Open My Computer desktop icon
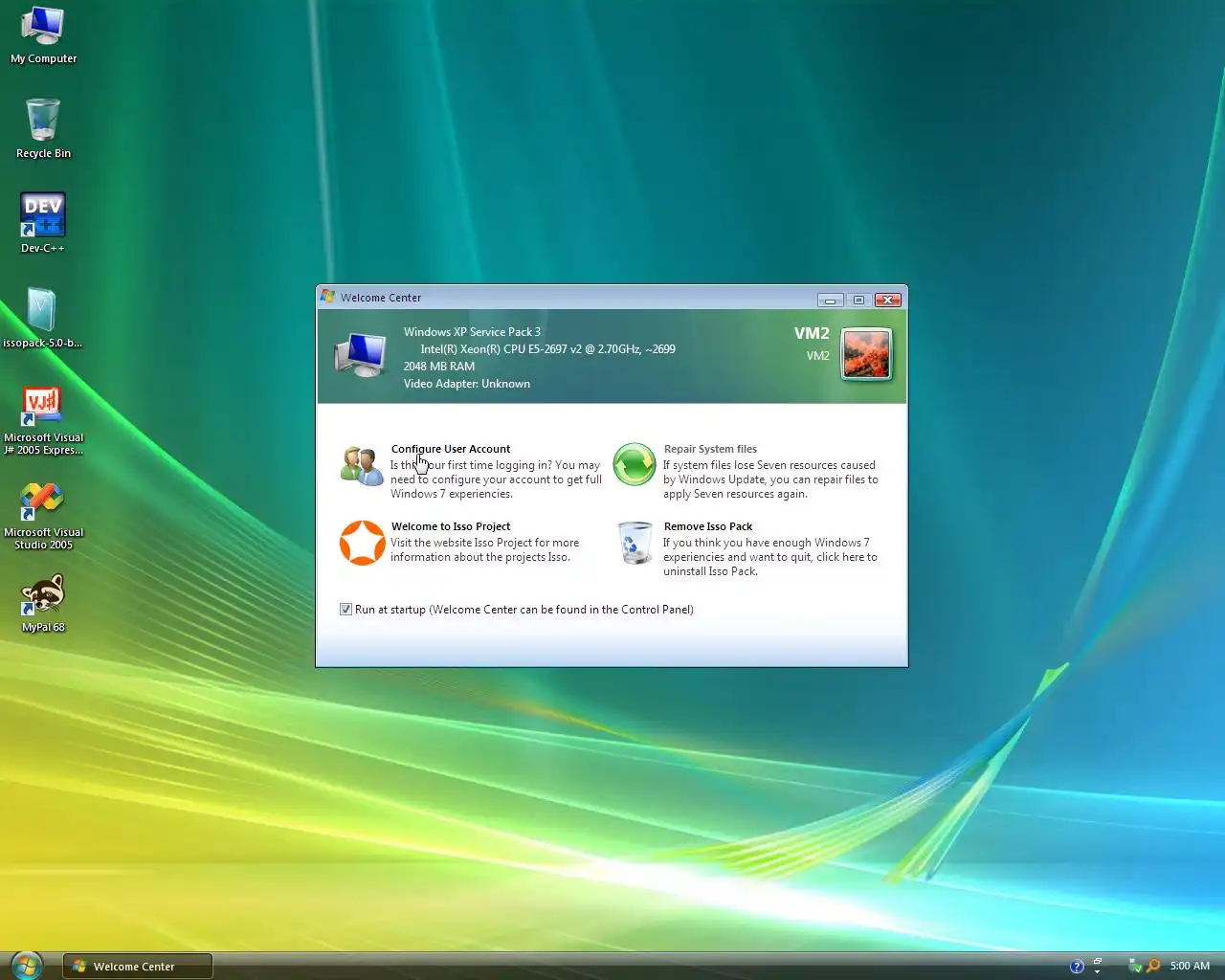The height and width of the screenshot is (980, 1225). 43,35
